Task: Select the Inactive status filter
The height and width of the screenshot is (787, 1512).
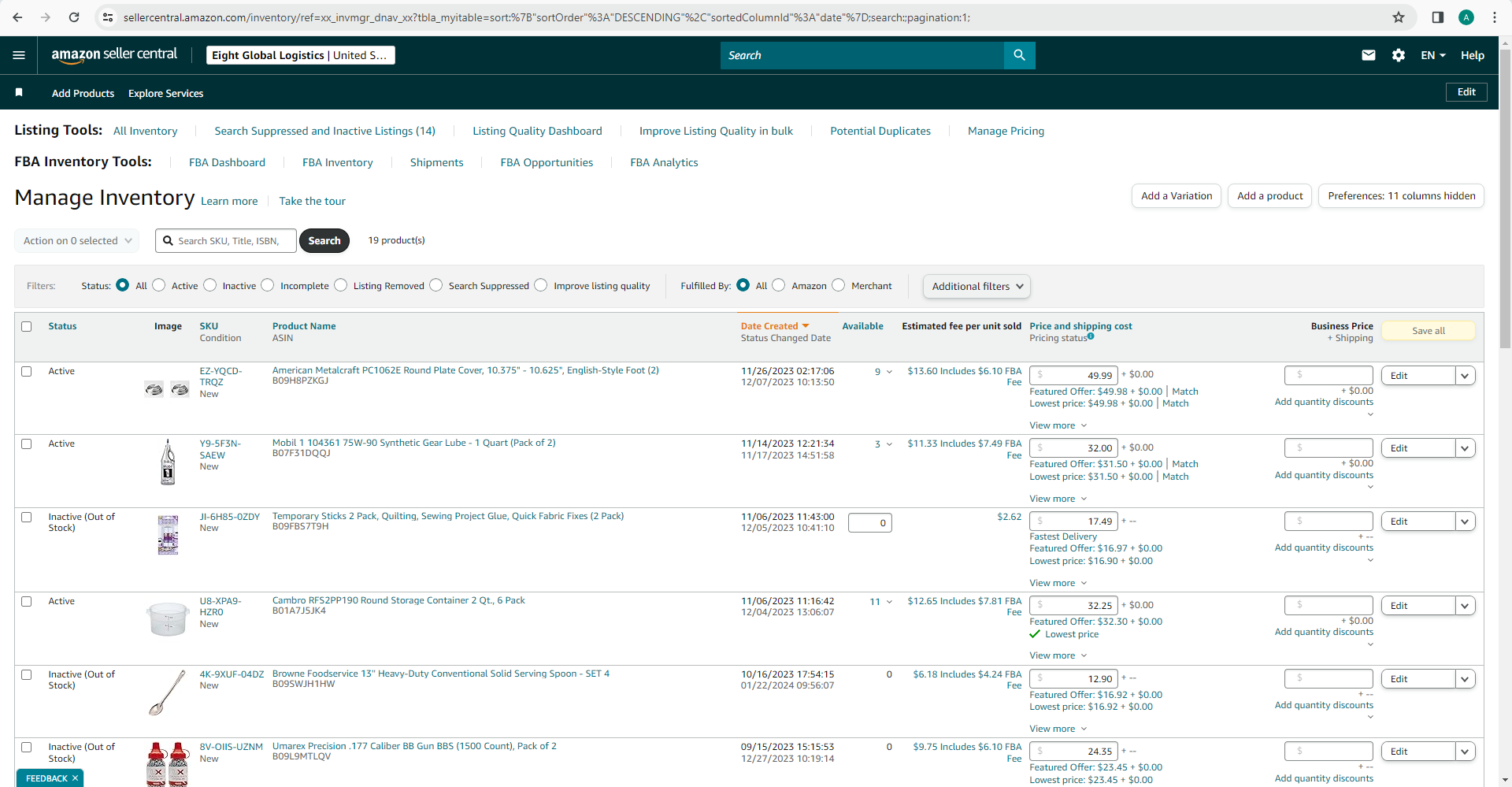Action: (210, 285)
